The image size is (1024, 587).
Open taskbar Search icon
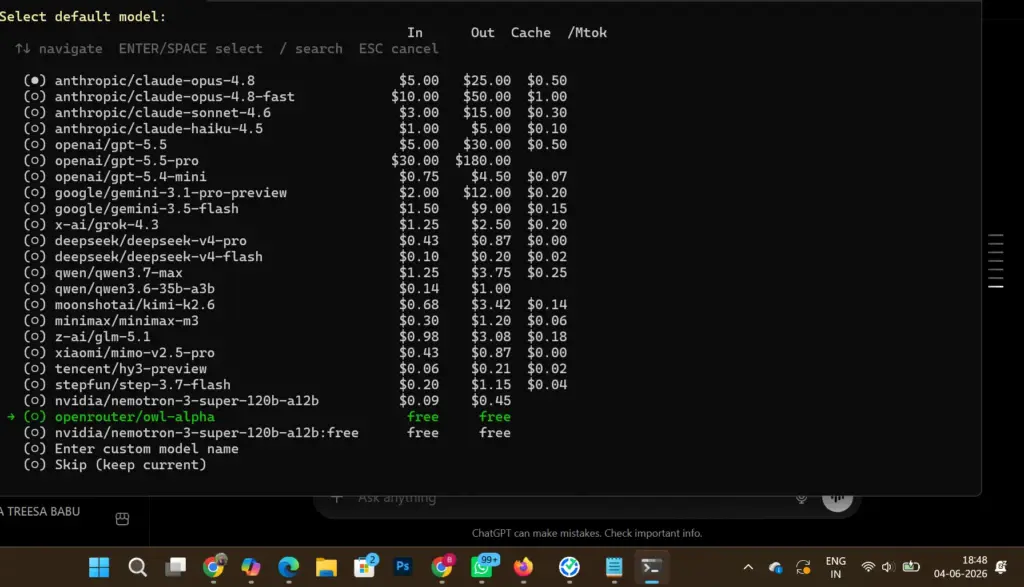(x=137, y=567)
